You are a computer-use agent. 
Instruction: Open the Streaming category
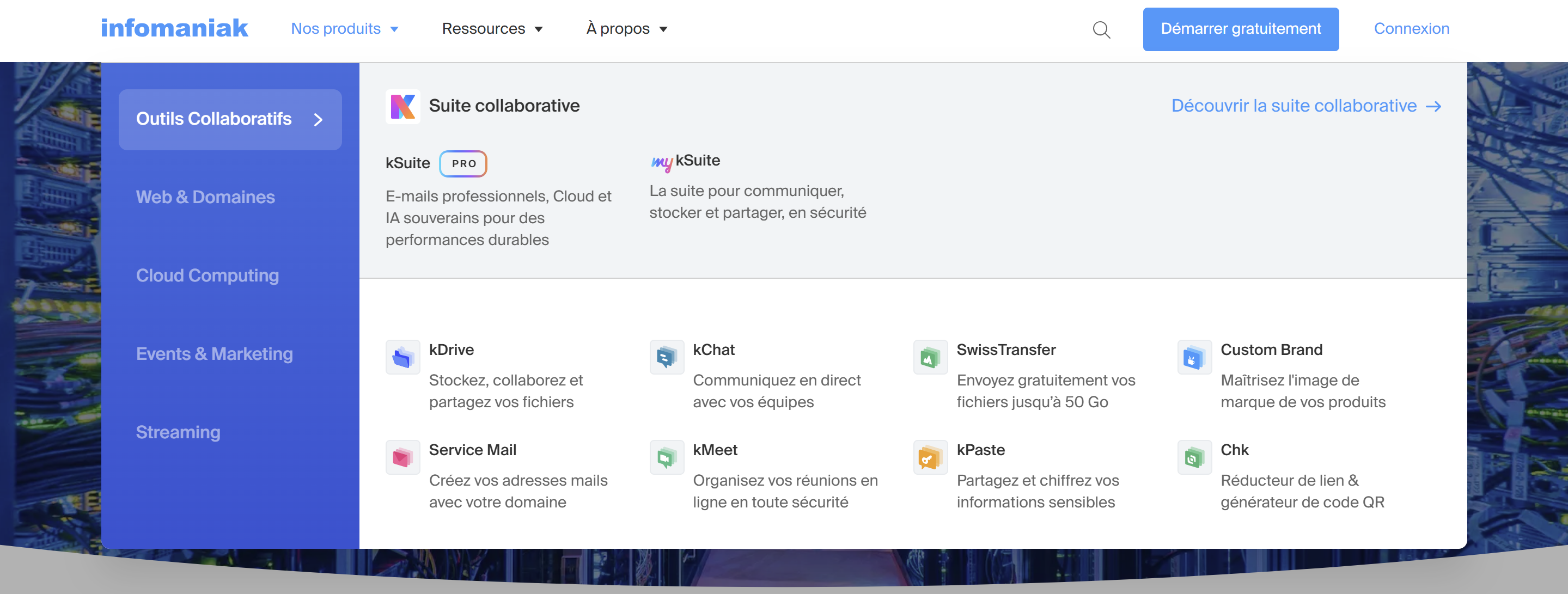click(178, 432)
